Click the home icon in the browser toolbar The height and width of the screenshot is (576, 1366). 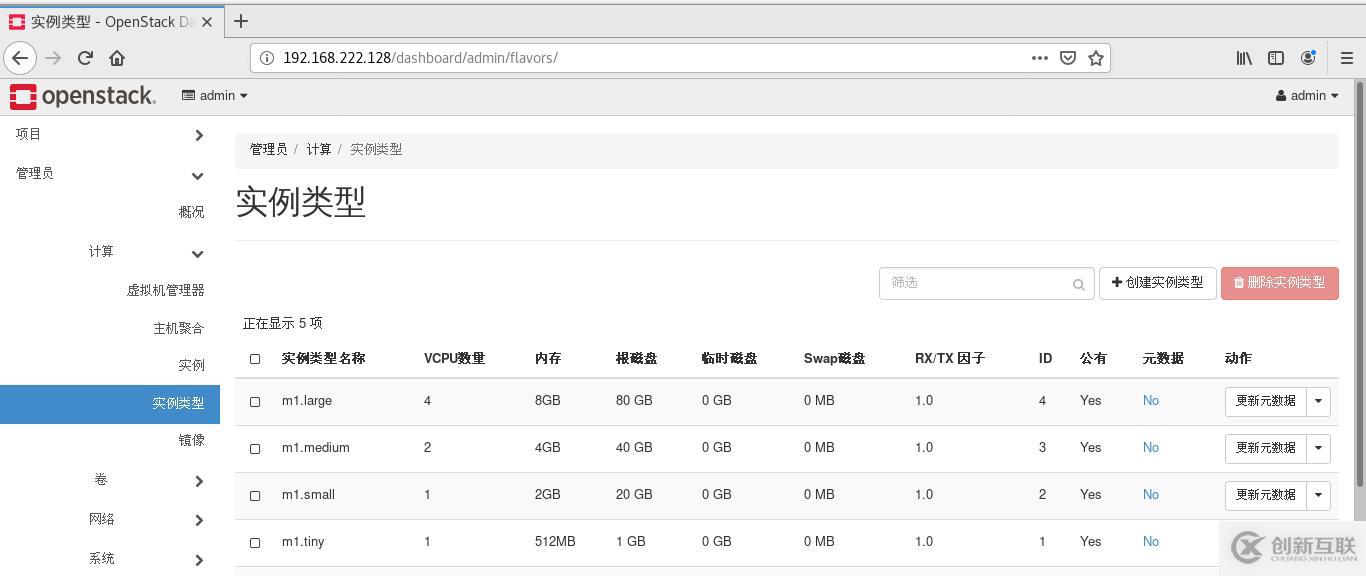click(117, 57)
